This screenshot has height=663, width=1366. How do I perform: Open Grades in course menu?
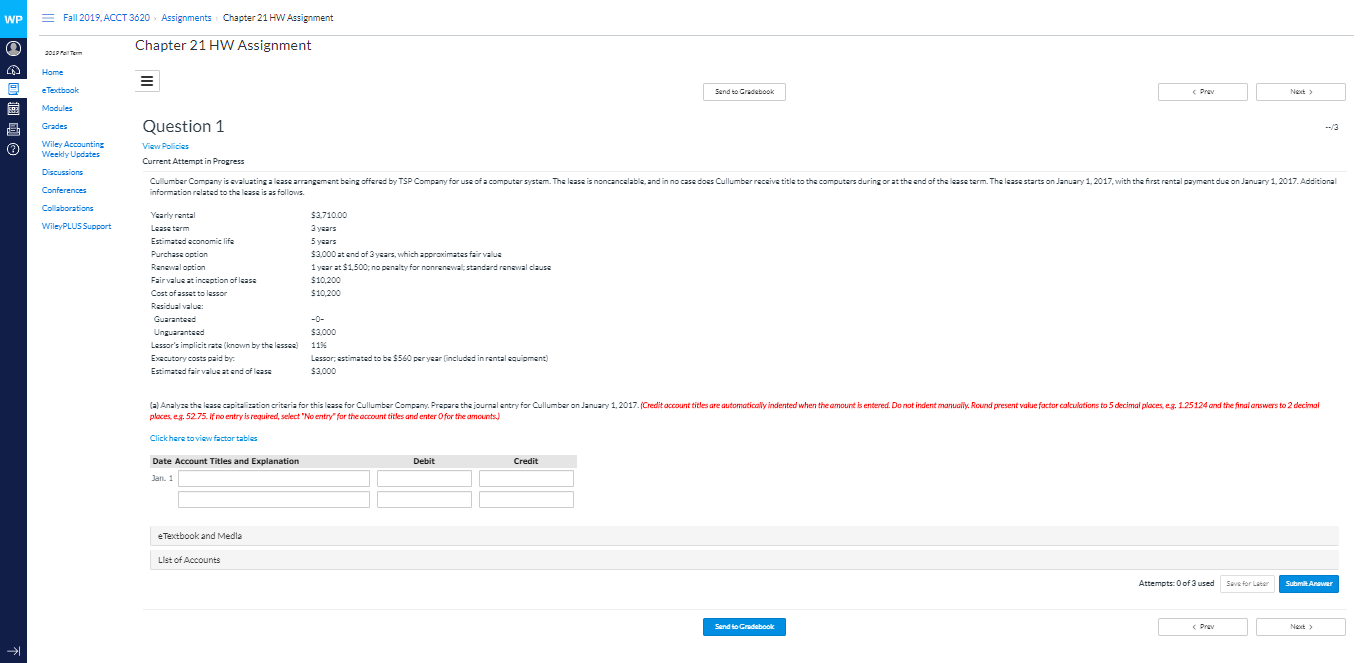click(x=55, y=126)
